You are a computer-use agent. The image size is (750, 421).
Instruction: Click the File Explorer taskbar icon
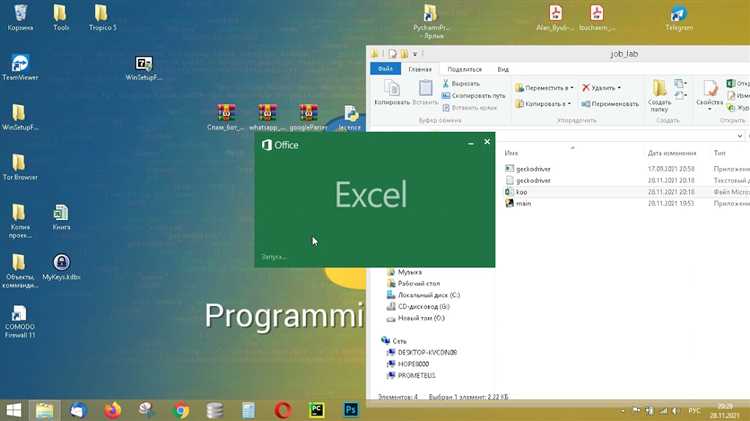click(x=44, y=410)
